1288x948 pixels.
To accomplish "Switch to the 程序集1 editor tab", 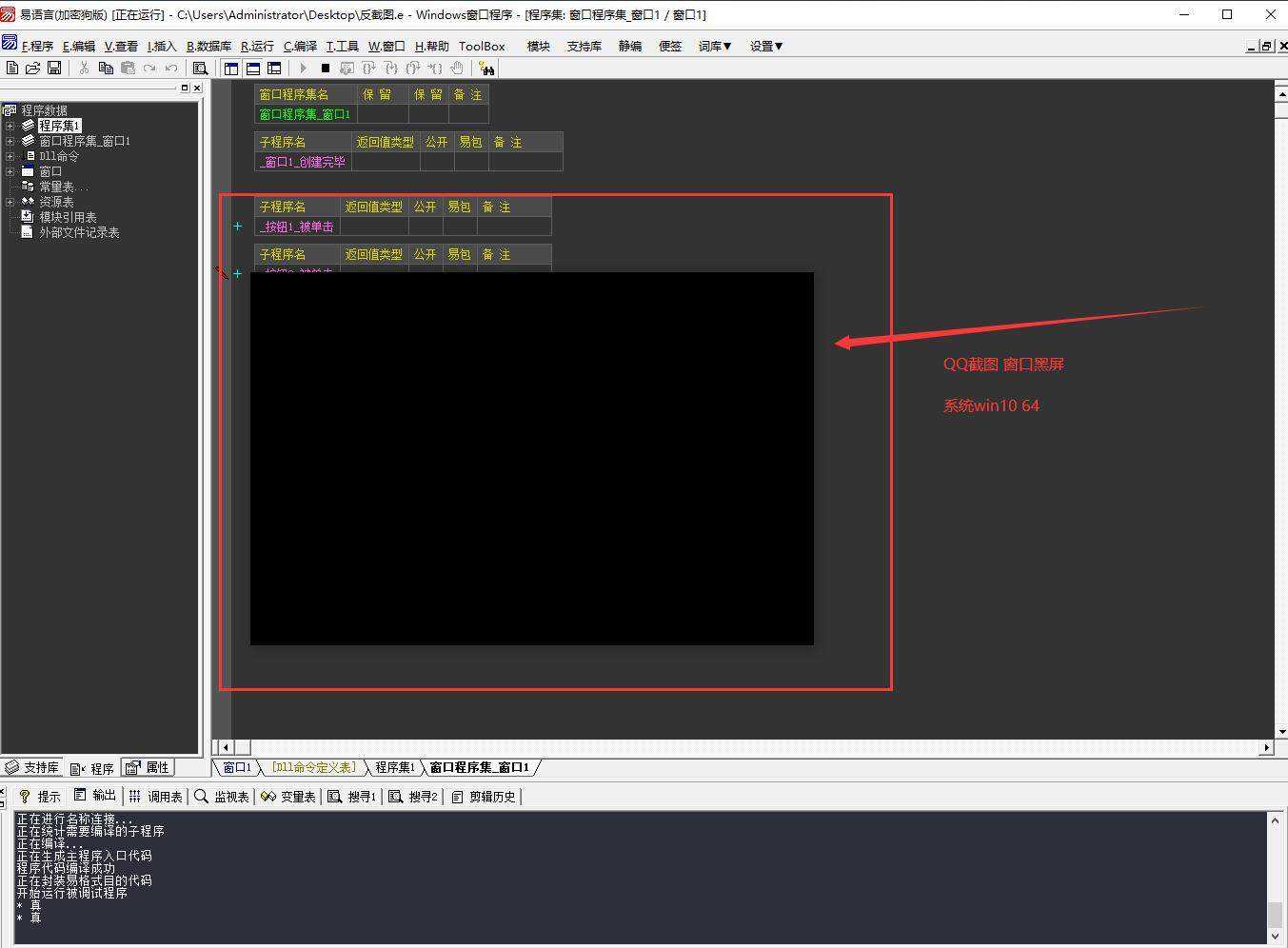I will click(394, 767).
